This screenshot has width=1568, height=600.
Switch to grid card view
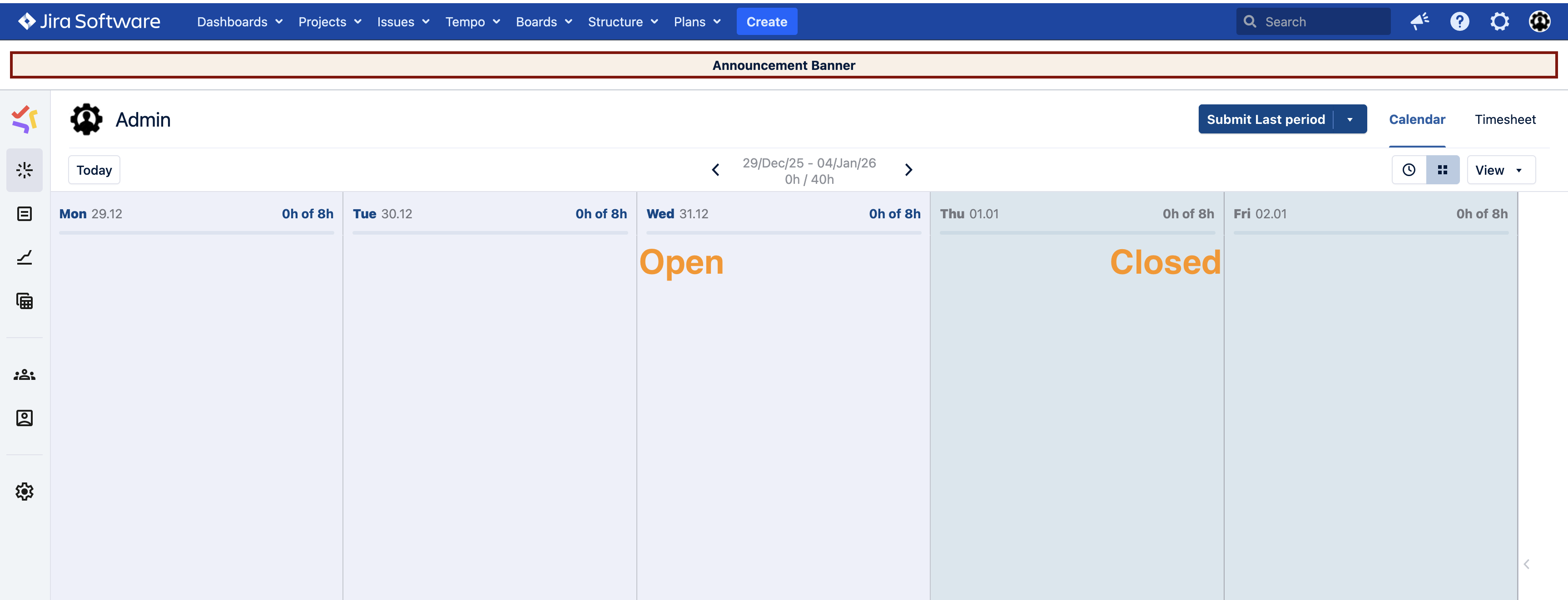click(x=1442, y=170)
